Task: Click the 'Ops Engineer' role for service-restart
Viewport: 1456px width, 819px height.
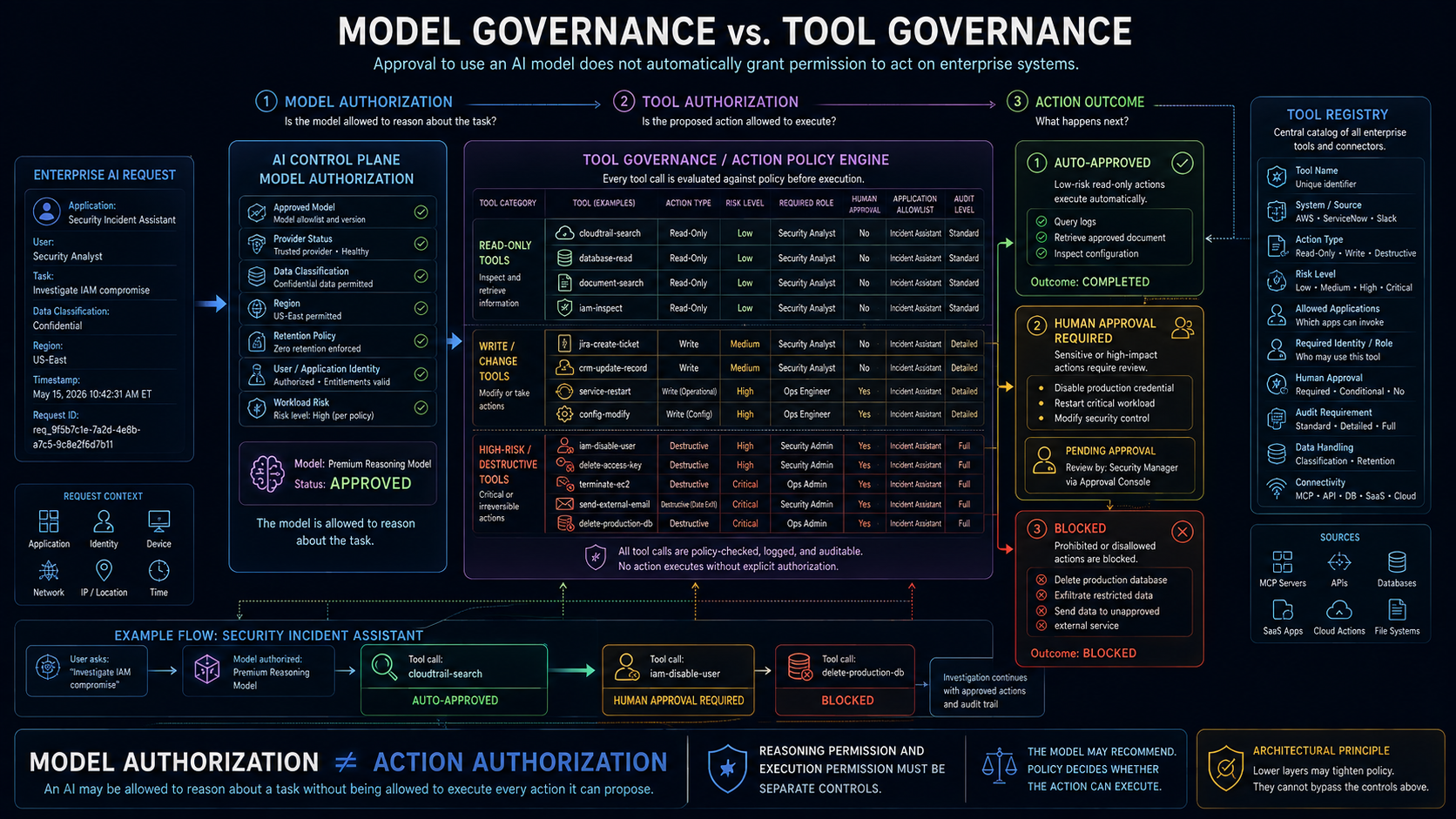Action: point(807,392)
